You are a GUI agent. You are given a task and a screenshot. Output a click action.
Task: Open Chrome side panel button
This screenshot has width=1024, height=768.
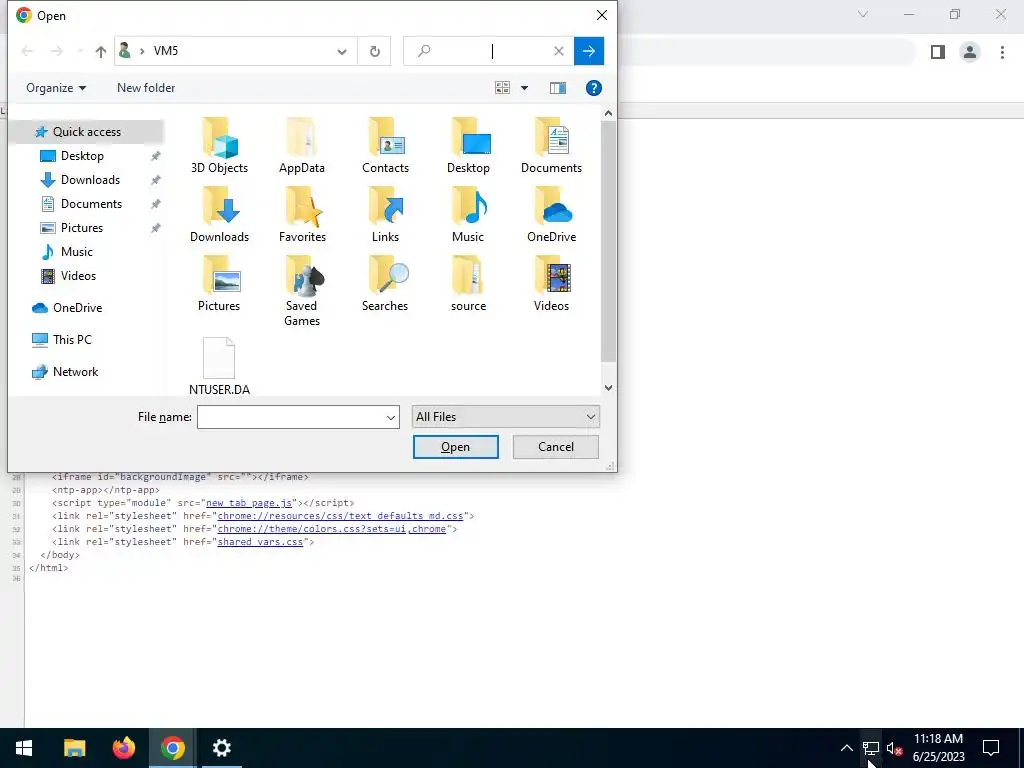click(938, 52)
